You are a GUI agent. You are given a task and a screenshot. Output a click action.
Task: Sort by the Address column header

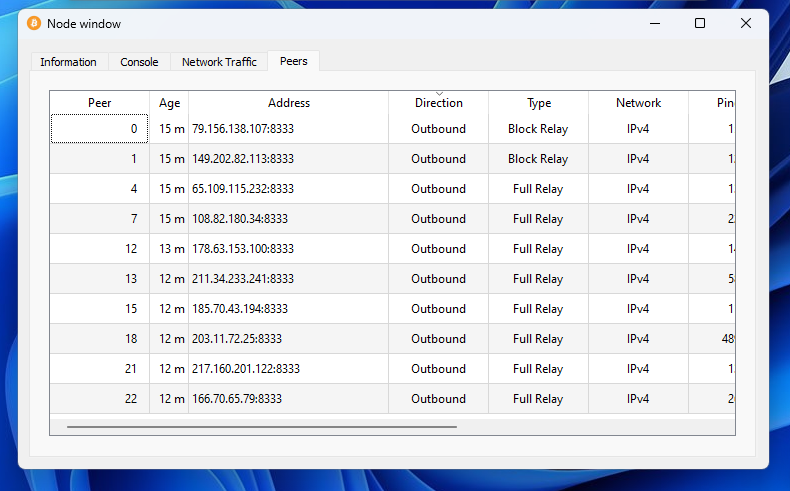289,103
